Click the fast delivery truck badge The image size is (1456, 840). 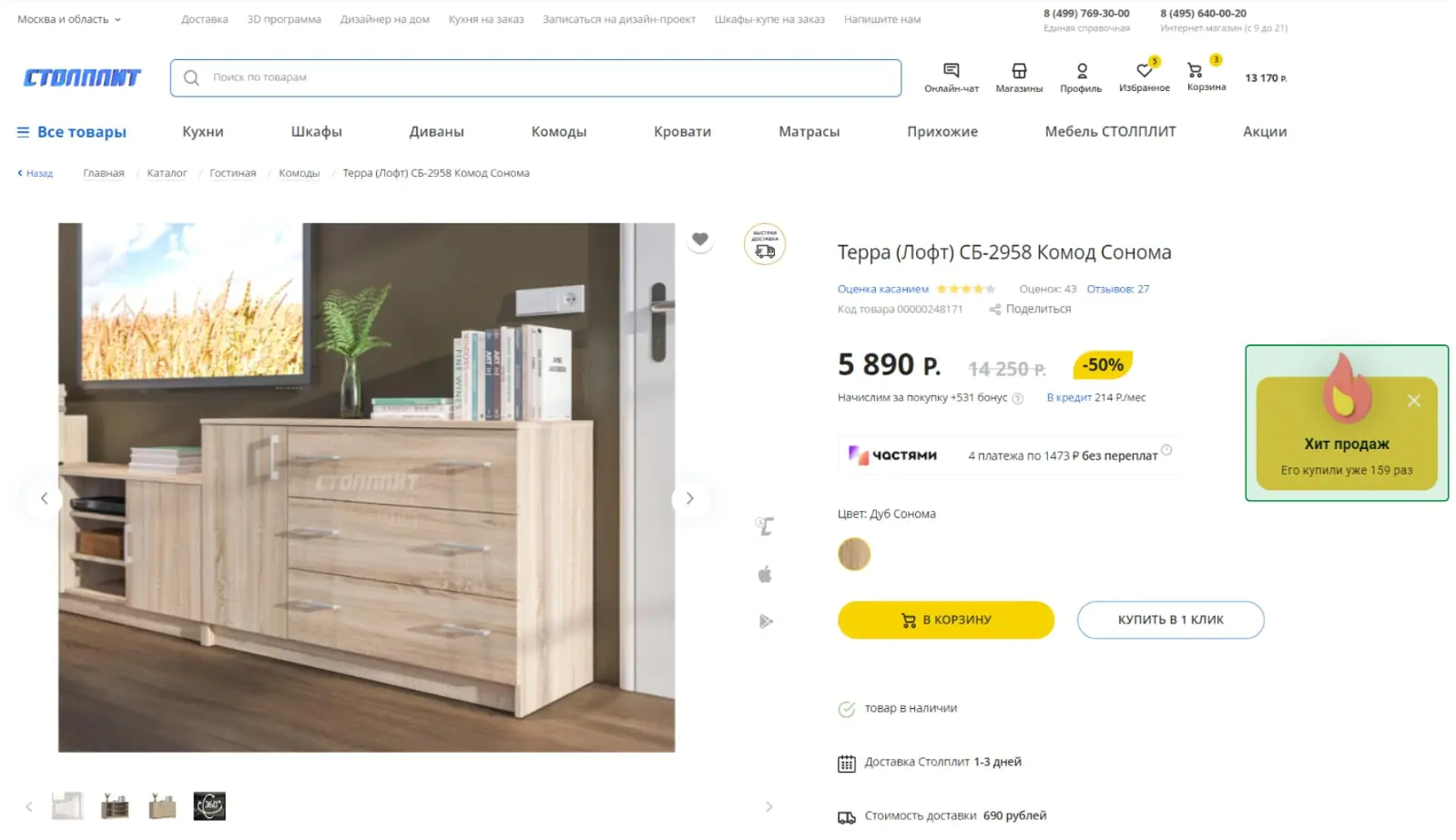[765, 244]
